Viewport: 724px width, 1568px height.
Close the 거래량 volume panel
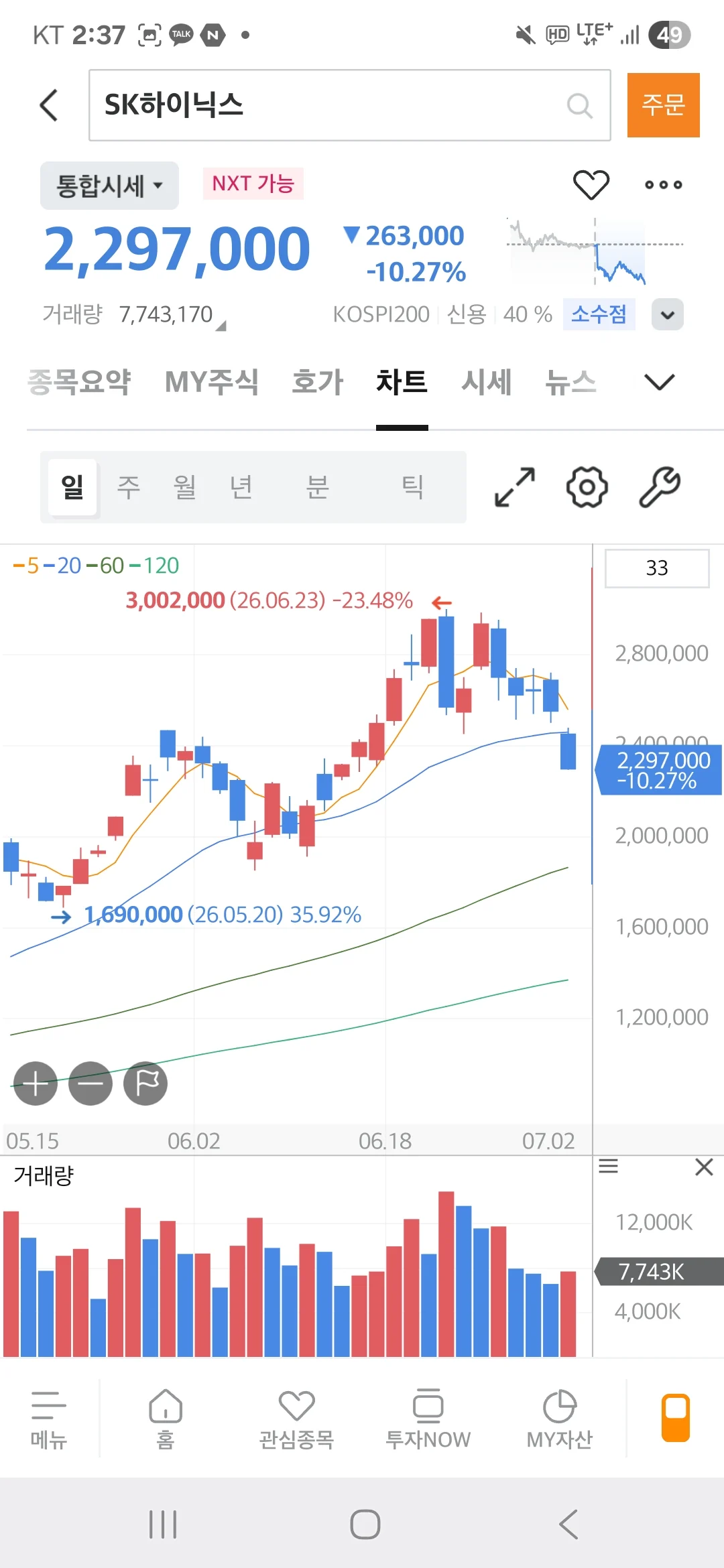tap(704, 1167)
